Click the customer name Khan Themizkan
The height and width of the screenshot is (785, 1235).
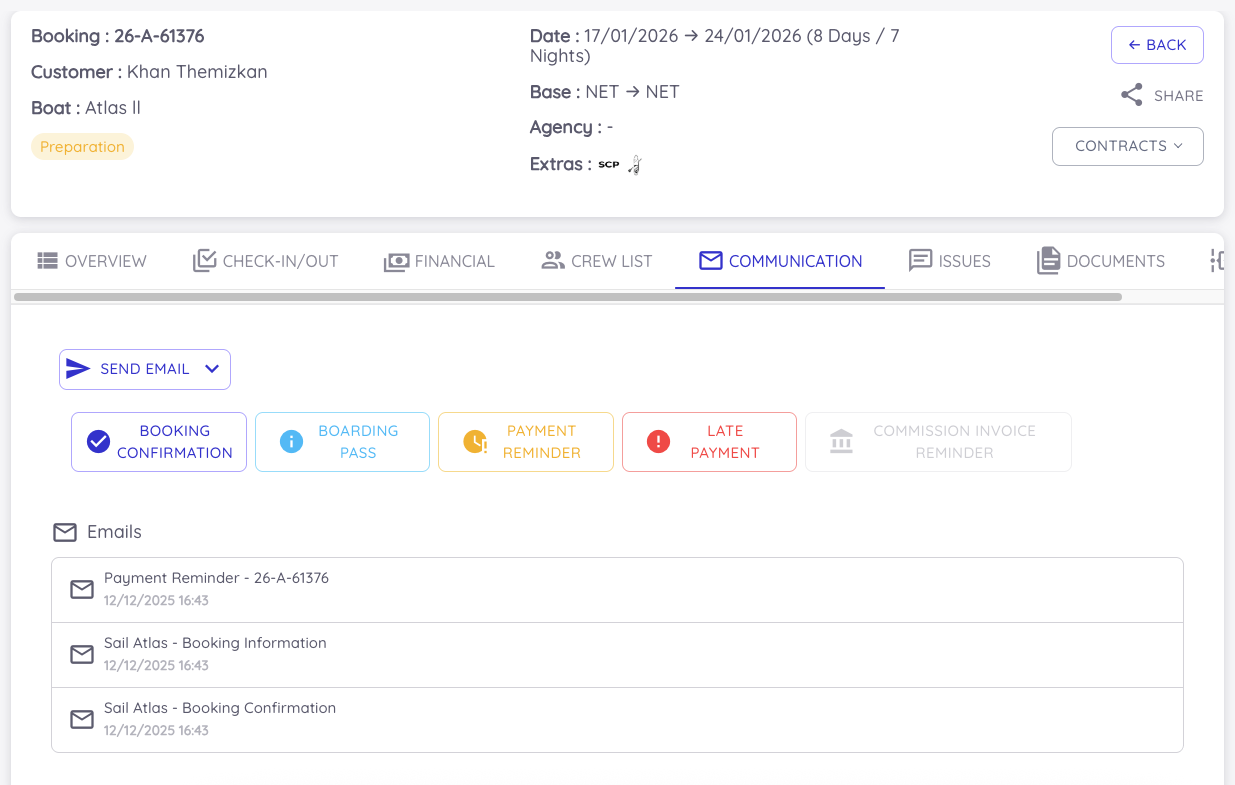197,72
